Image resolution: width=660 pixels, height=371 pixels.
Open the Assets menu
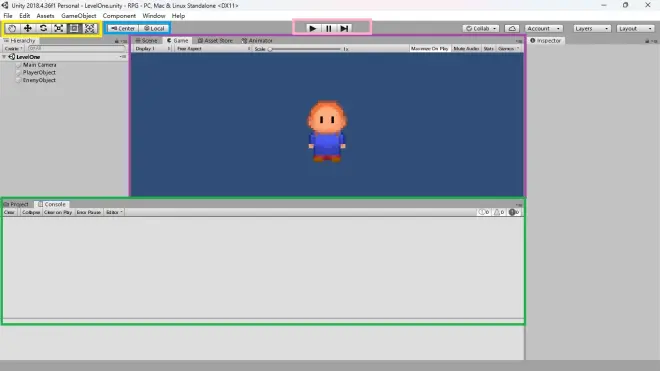(45, 16)
